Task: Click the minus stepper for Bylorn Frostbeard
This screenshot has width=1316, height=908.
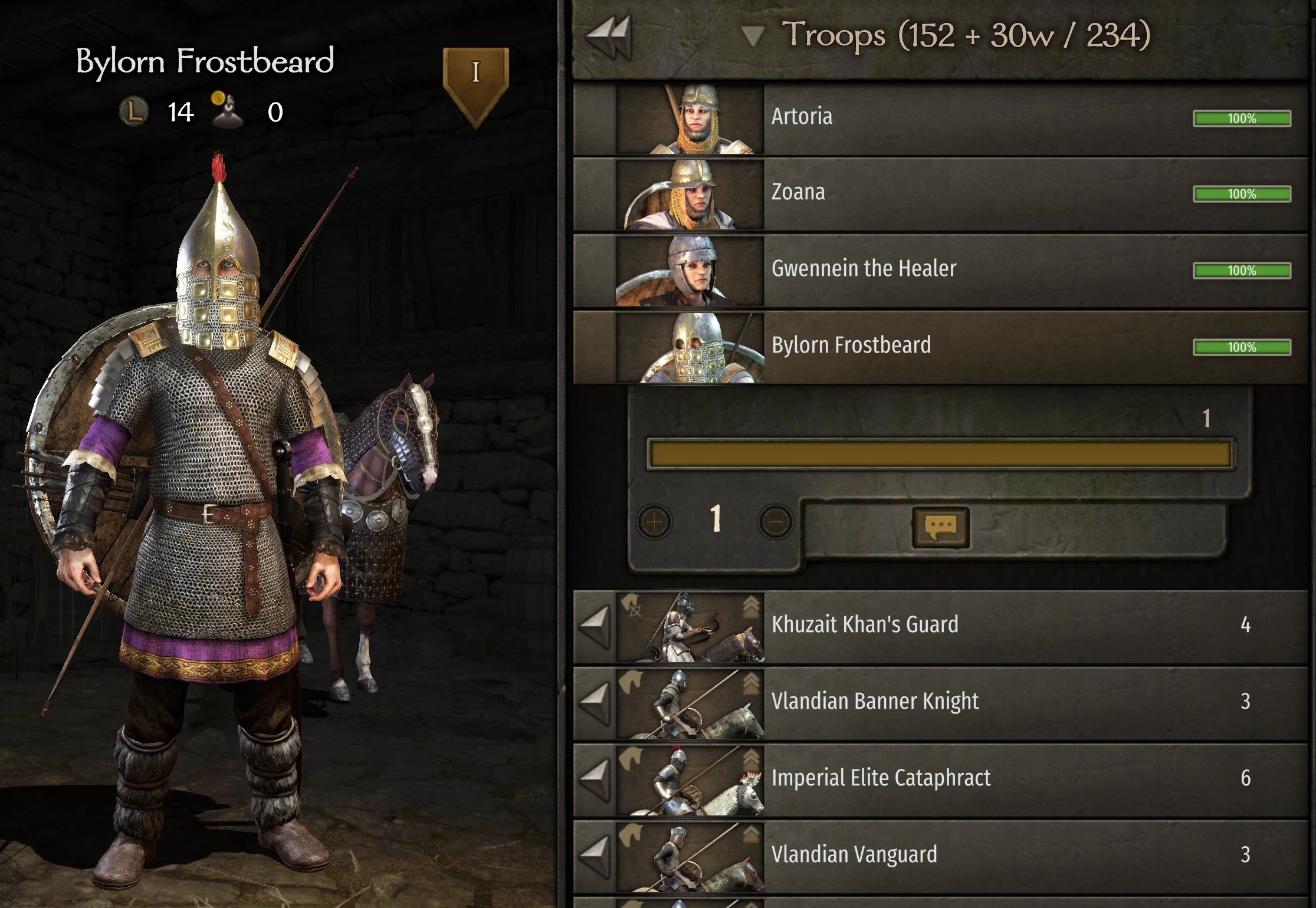Action: [776, 522]
